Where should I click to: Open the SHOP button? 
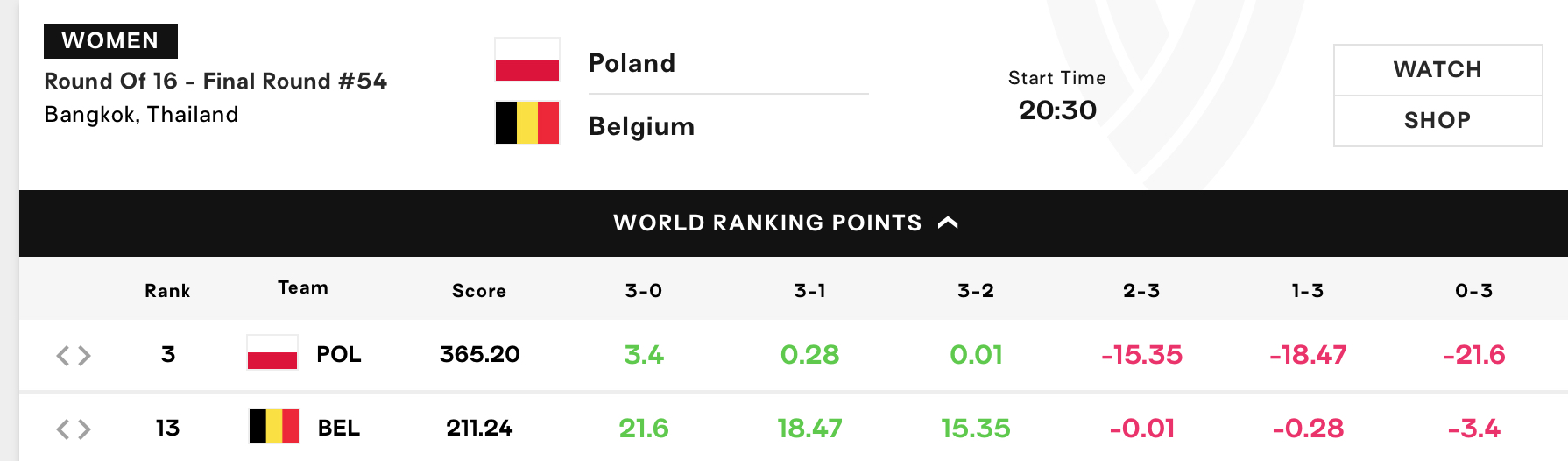(x=1437, y=120)
